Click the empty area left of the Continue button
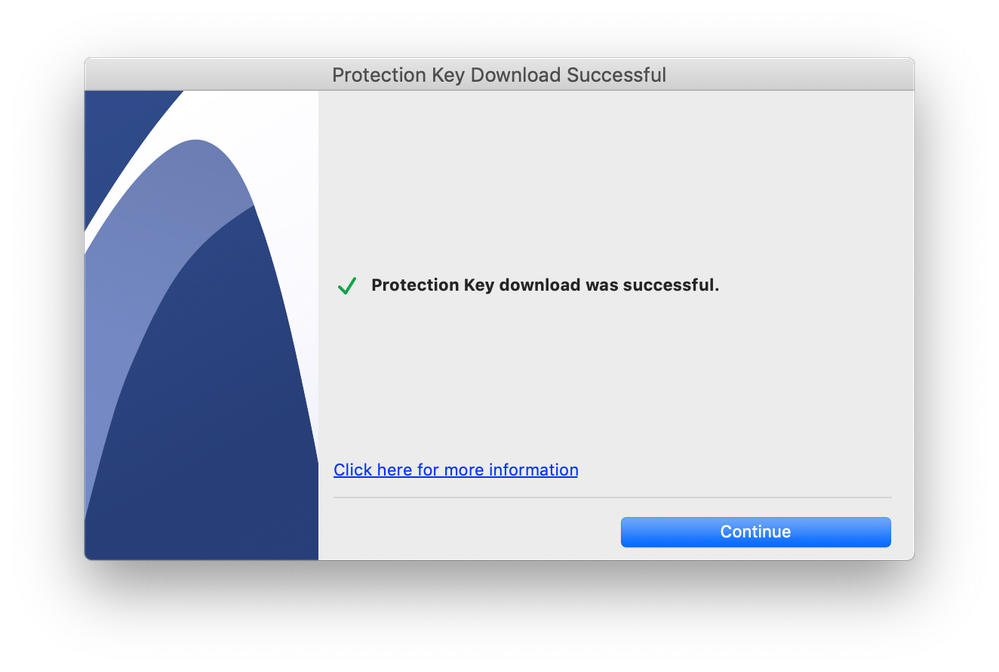Viewport: 999px width, 672px height. (x=470, y=532)
